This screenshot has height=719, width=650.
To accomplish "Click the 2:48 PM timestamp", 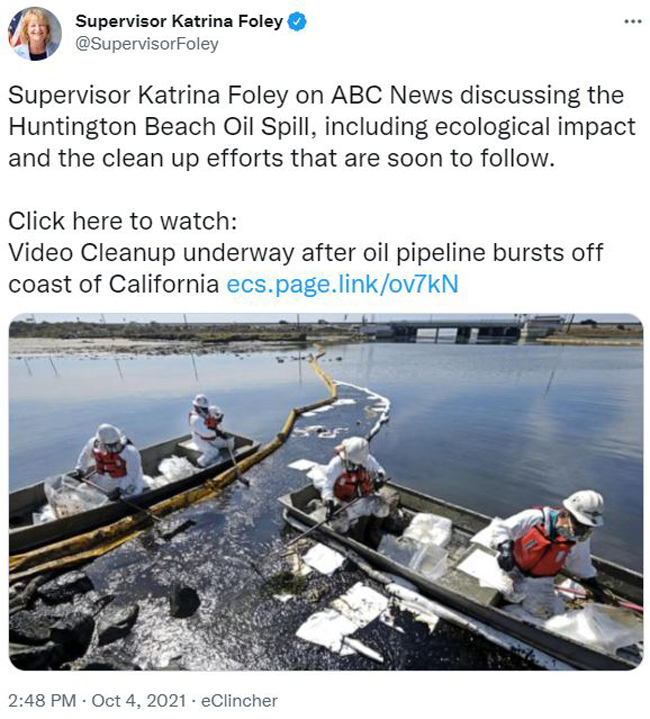I will 42,701.
